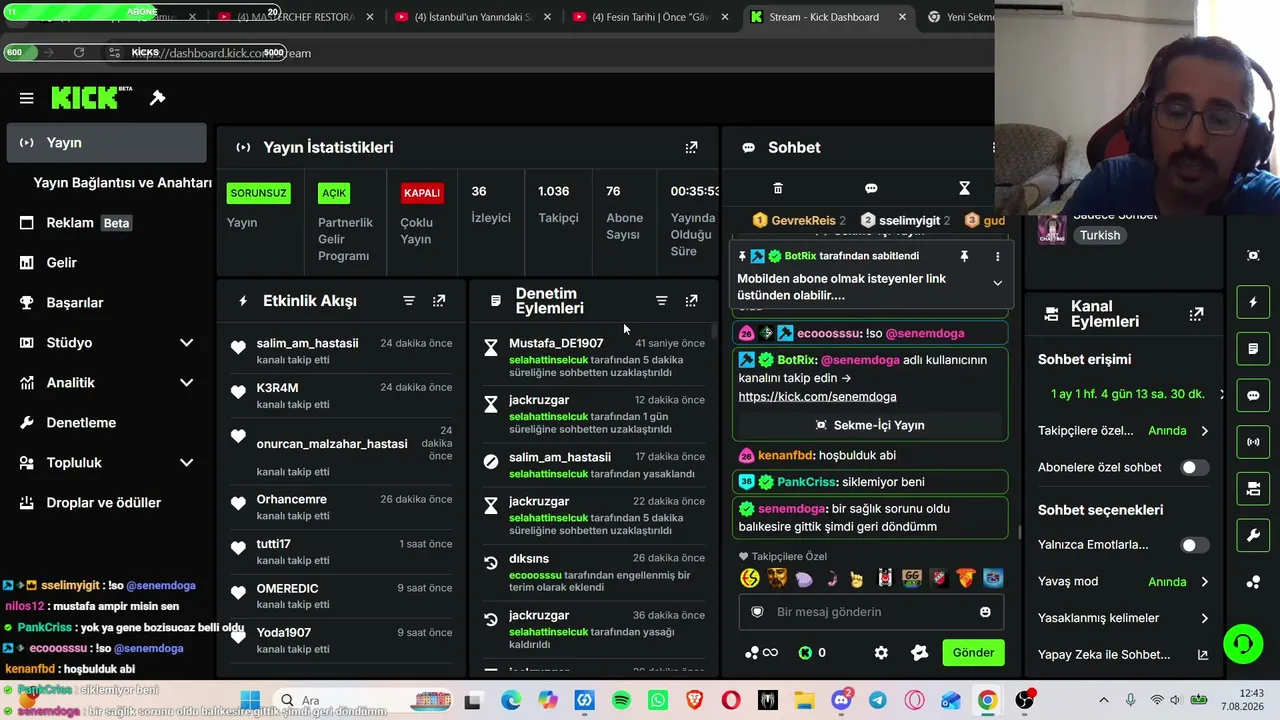Open the hamburger navigation menu
The image size is (1280, 720).
tap(27, 98)
